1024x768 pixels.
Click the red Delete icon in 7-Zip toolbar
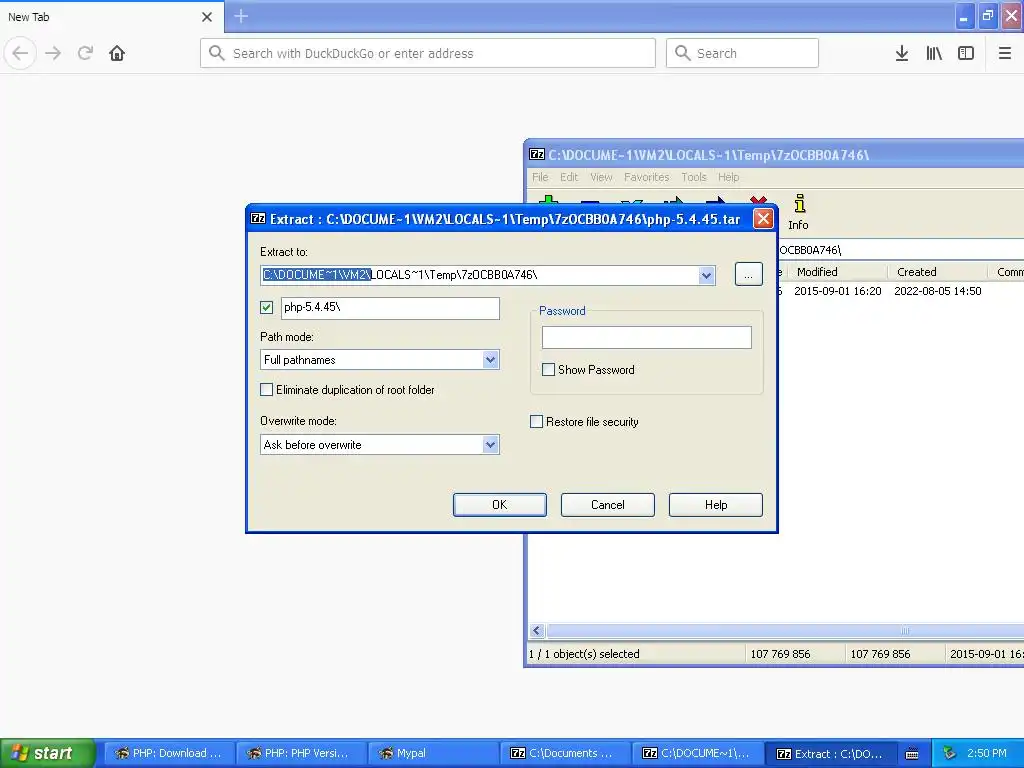click(758, 200)
